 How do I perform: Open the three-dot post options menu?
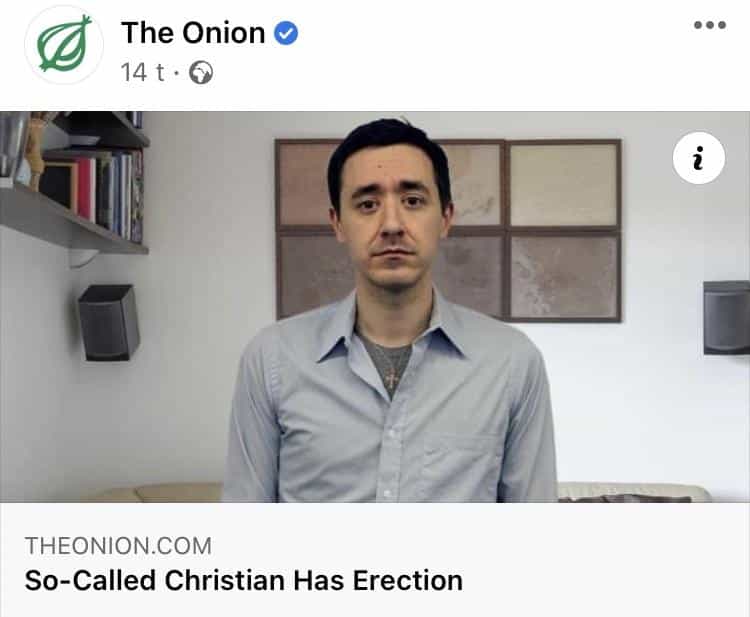[710, 25]
